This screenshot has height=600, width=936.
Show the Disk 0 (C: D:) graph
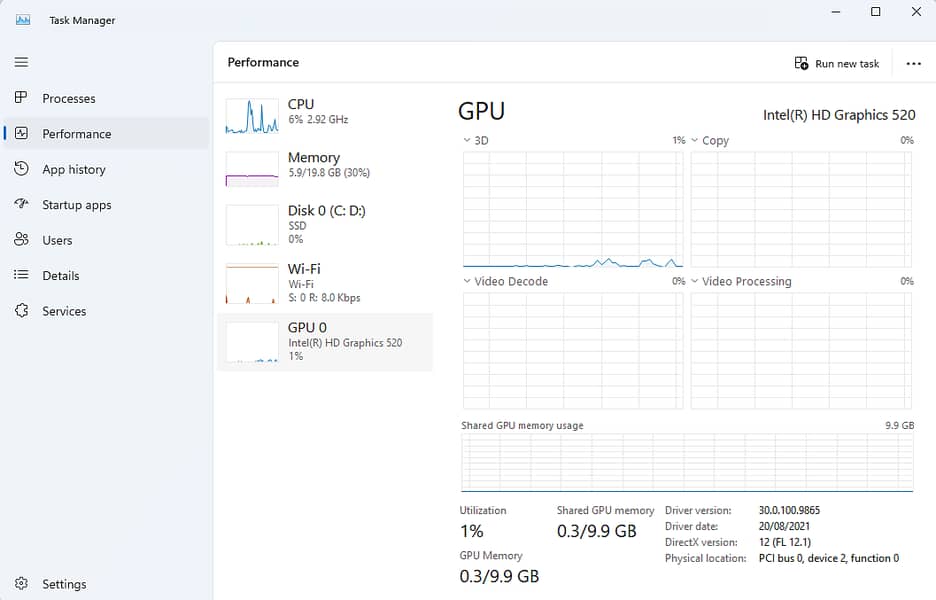click(x=252, y=225)
